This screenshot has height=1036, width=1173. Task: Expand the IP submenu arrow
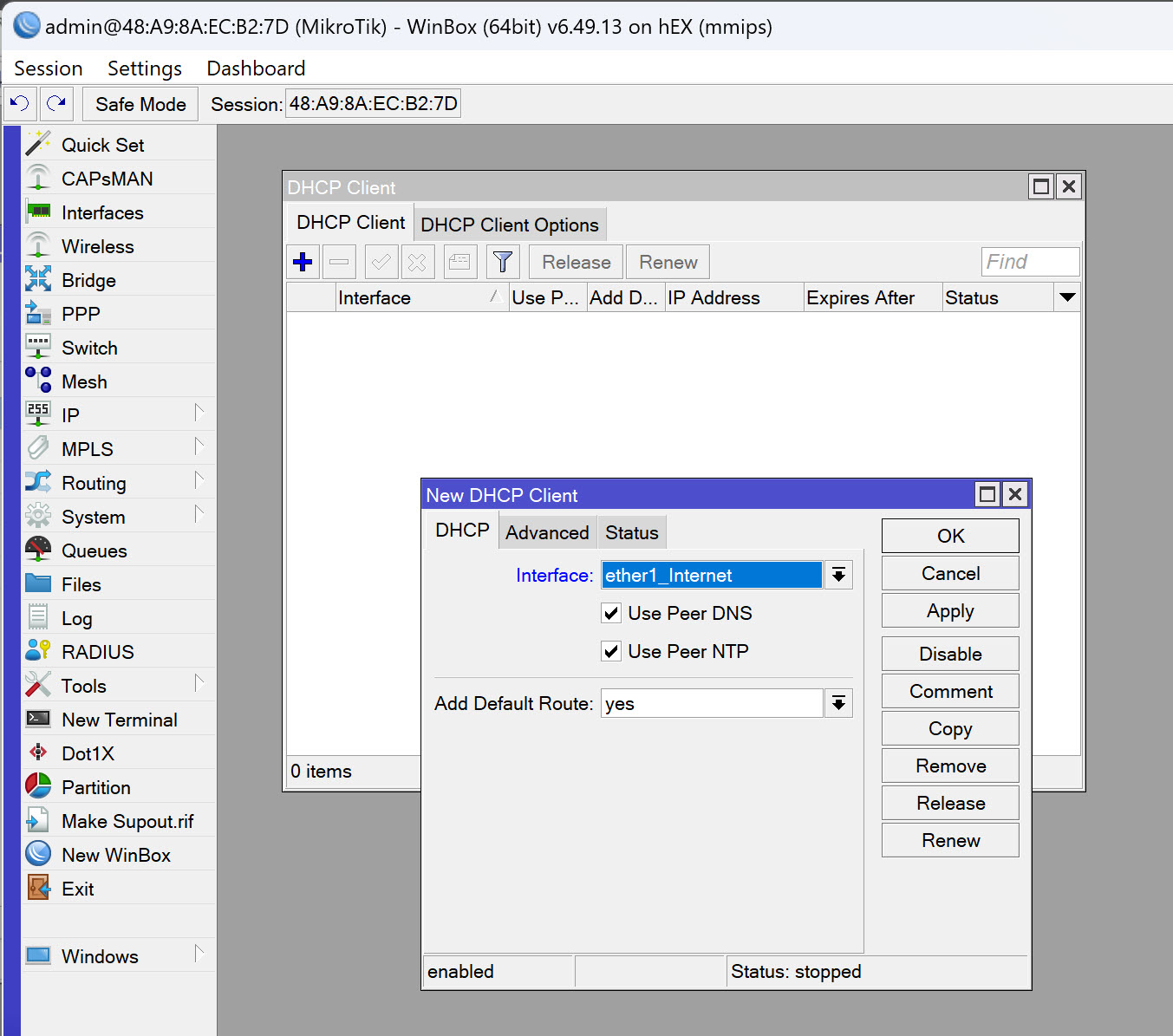click(x=200, y=414)
